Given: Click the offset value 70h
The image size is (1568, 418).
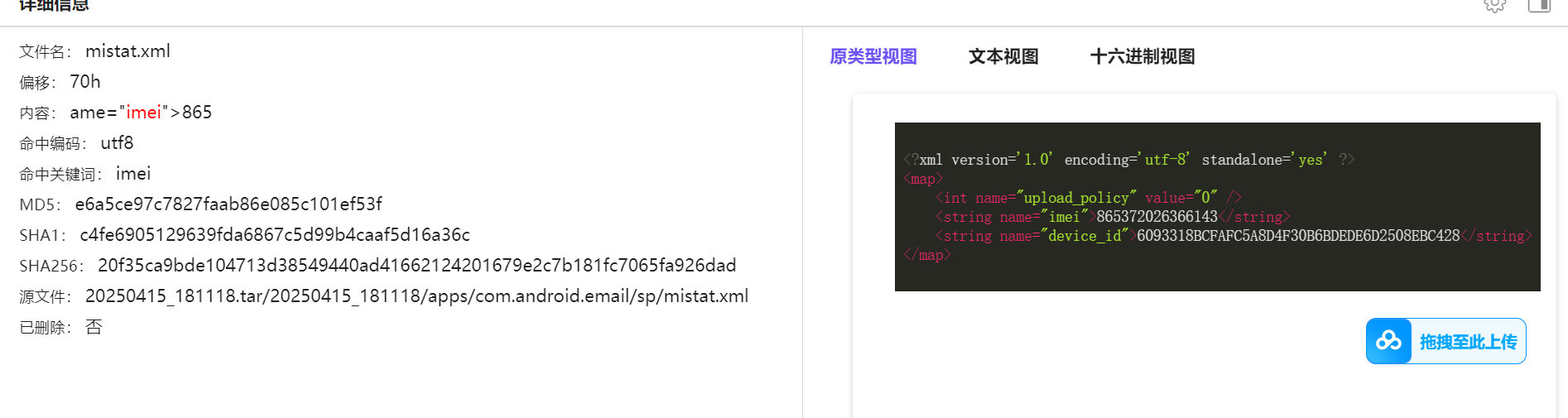Looking at the screenshot, I should [85, 82].
